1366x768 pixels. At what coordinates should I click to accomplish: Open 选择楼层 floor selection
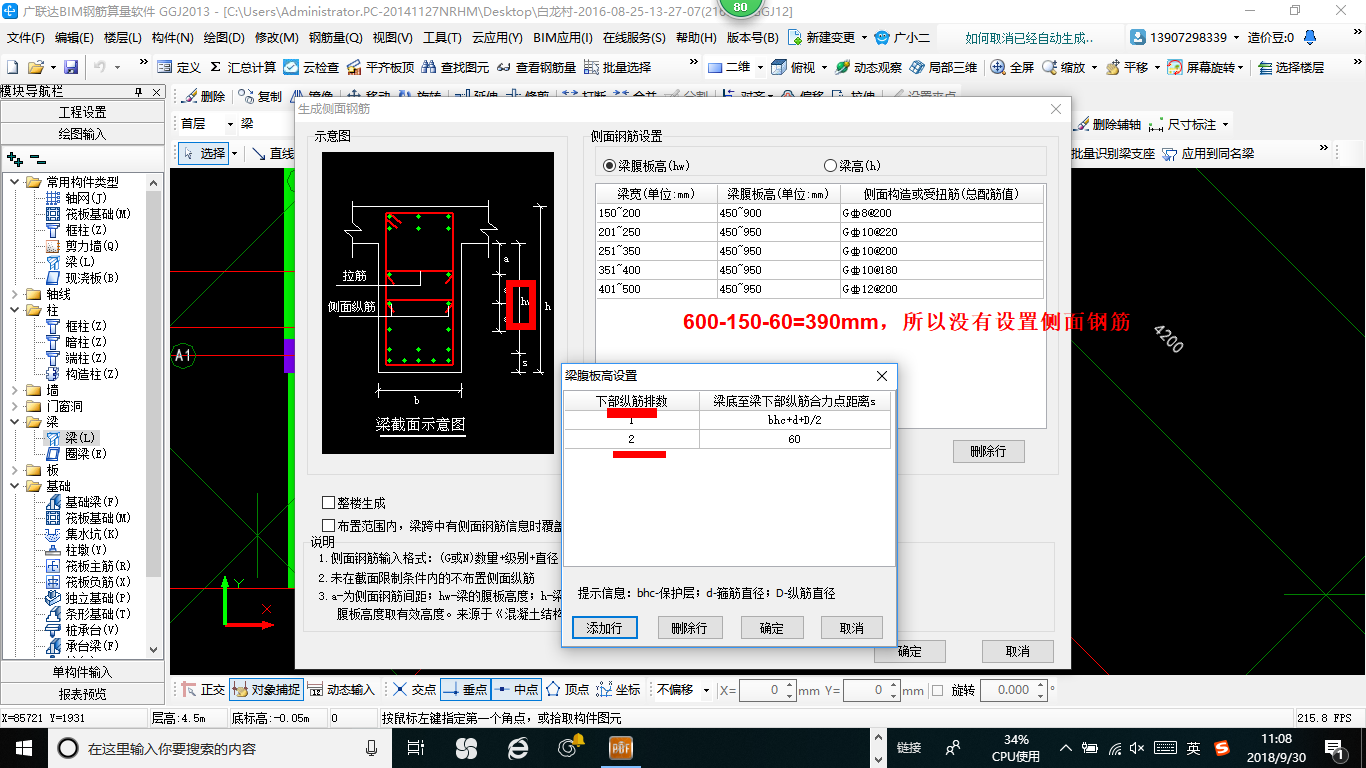tap(1292, 67)
